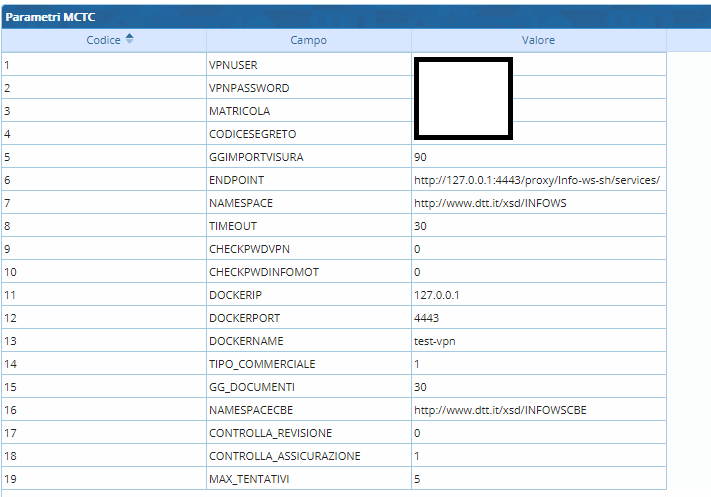Image resolution: width=711 pixels, height=497 pixels.
Task: Click the Parametri MCTC panel title
Action: click(51, 17)
